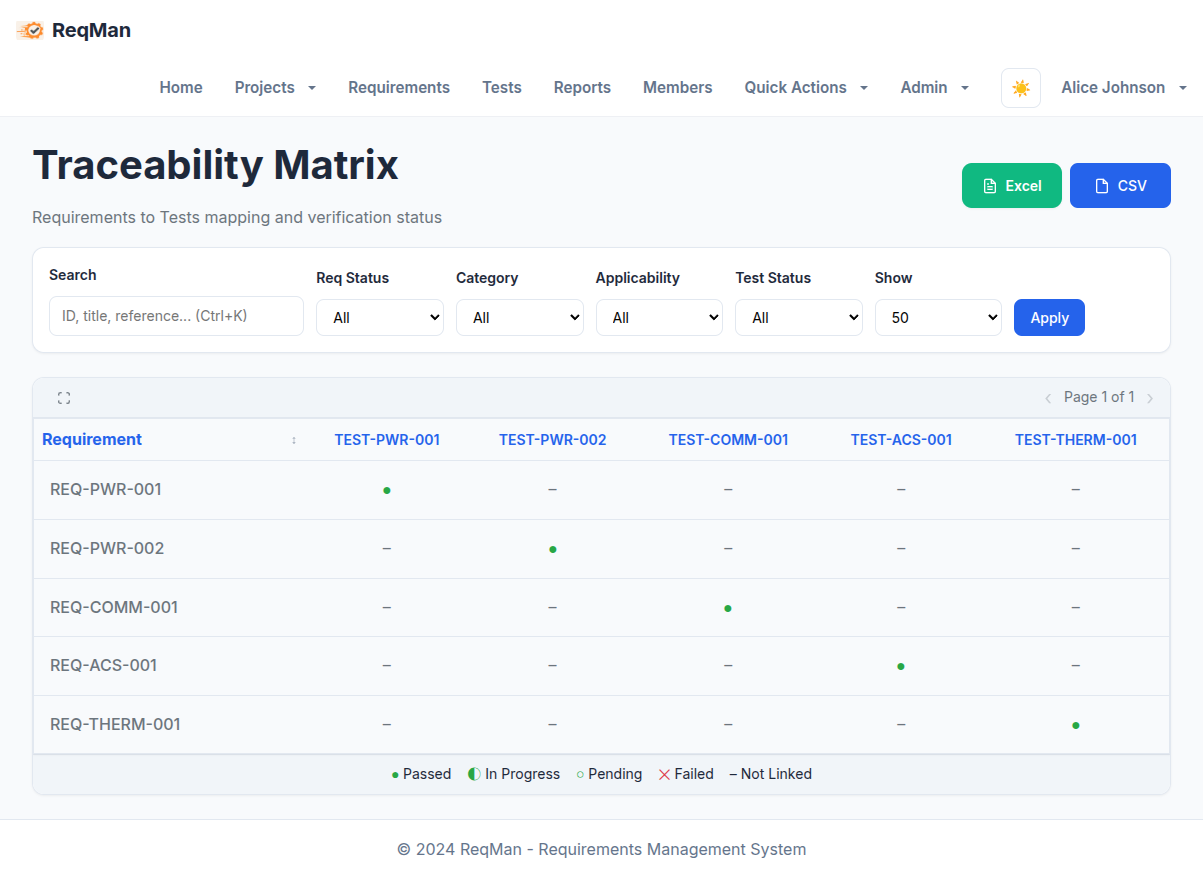
Task: Select the REQ-PWR-001 row label
Action: coord(106,490)
